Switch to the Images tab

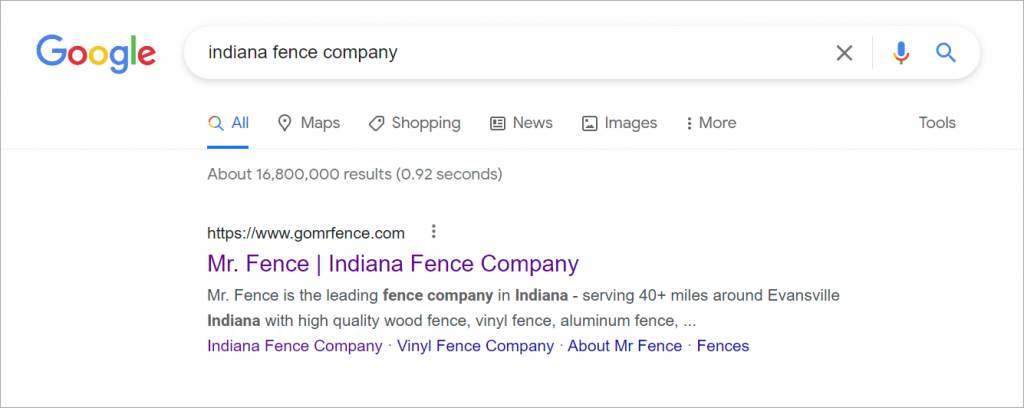point(619,123)
